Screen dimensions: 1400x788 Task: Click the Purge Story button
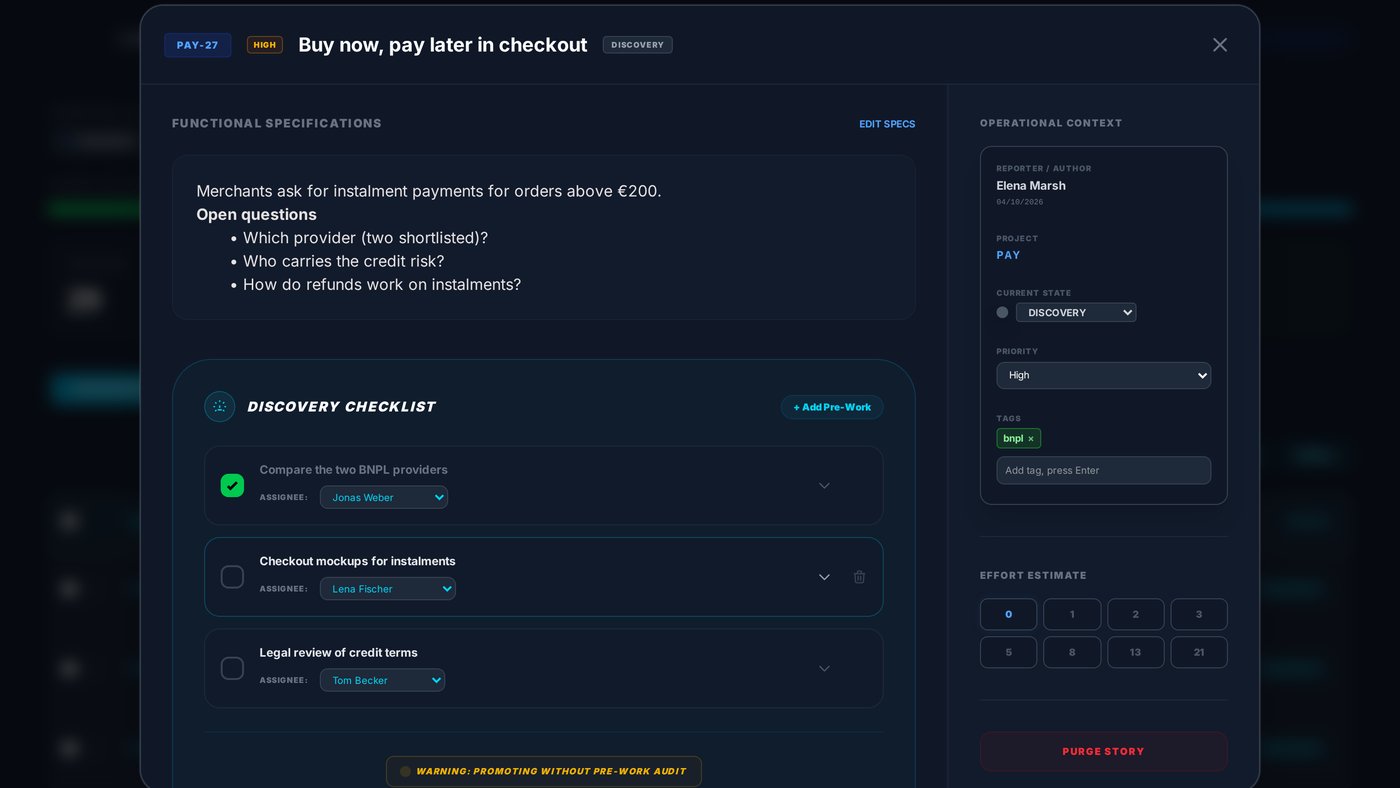click(1104, 751)
